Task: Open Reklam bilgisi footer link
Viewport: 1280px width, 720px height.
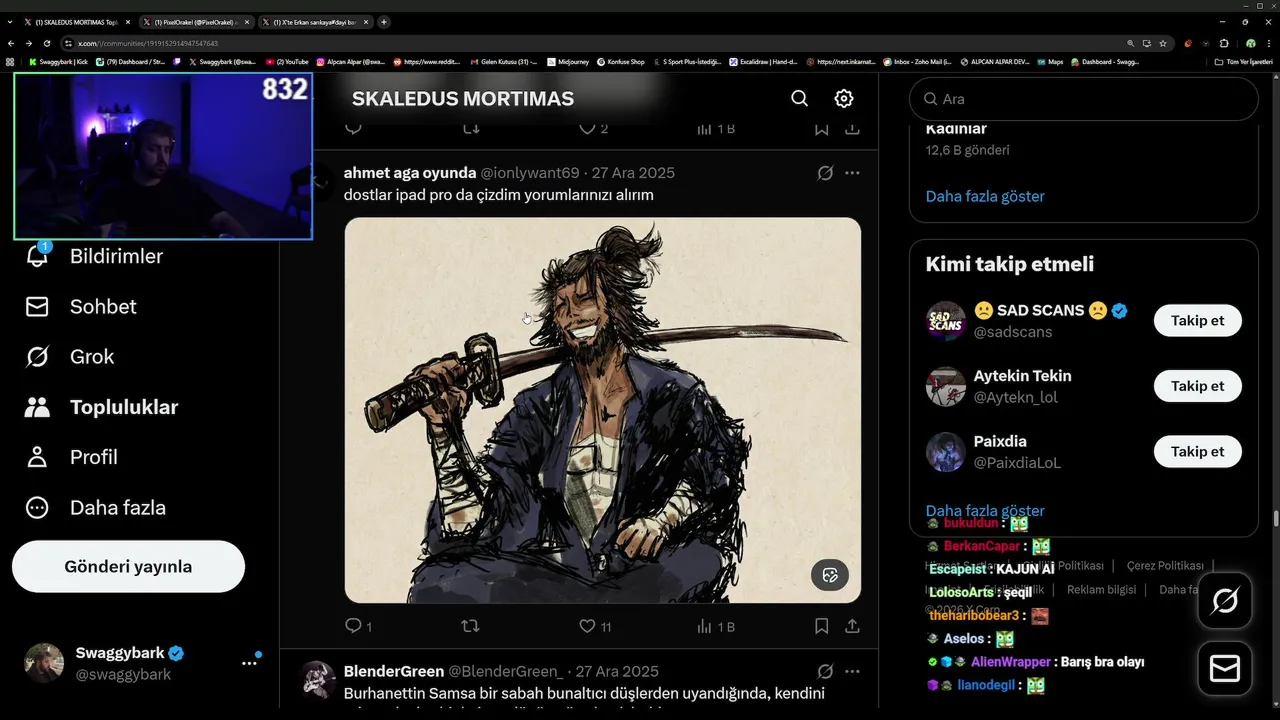Action: pos(1101,590)
